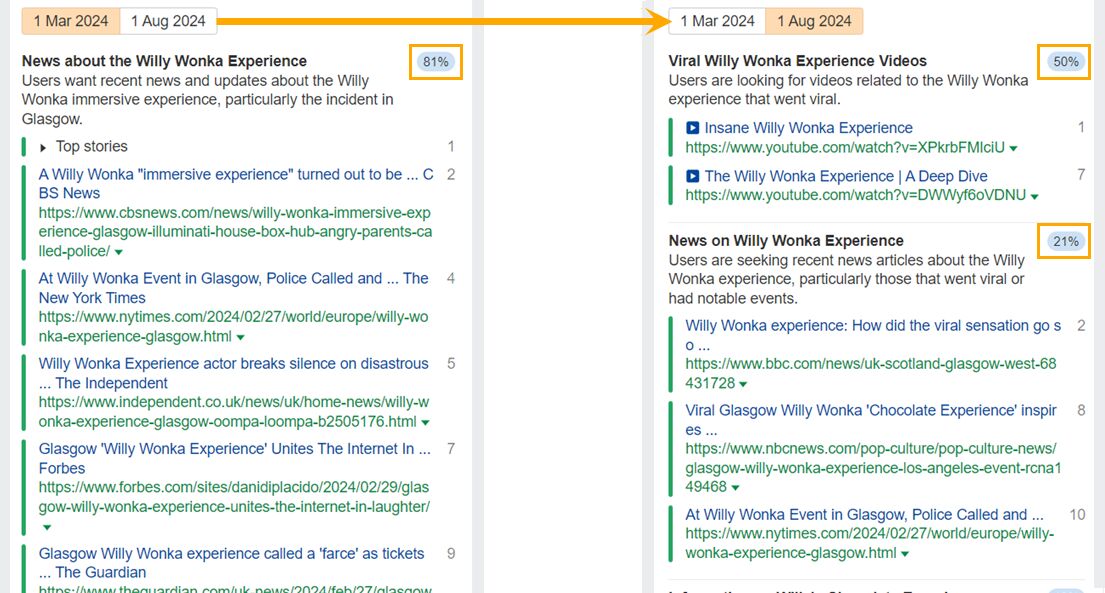The width and height of the screenshot is (1105, 593).
Task: Click the 81% intent share badge
Action: (x=436, y=61)
